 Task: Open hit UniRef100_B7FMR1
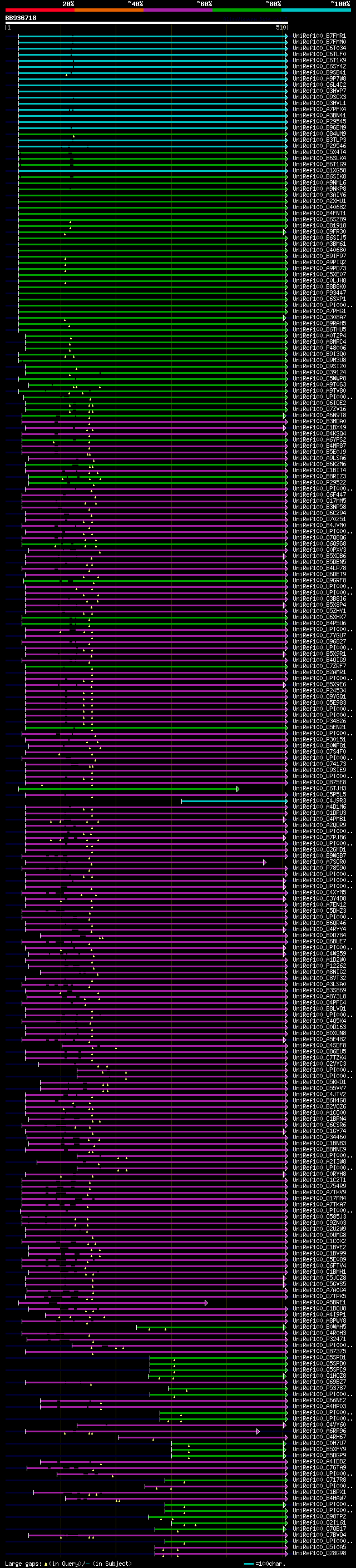(319, 36)
